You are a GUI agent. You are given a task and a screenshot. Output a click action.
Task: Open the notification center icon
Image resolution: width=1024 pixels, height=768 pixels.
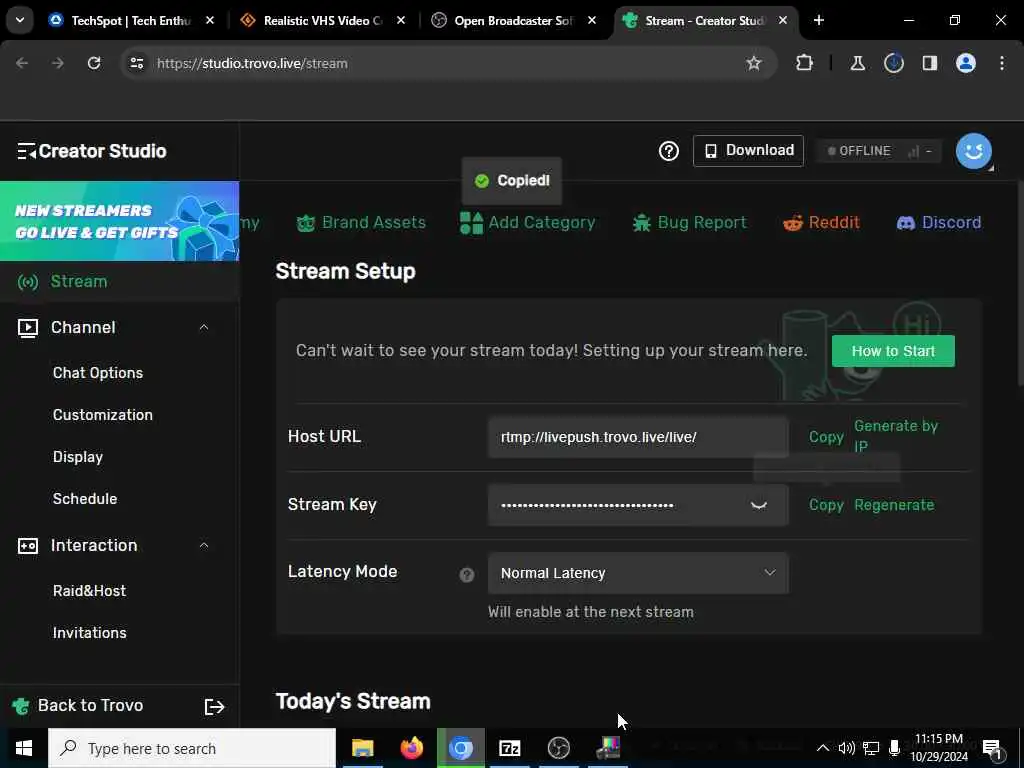point(993,749)
